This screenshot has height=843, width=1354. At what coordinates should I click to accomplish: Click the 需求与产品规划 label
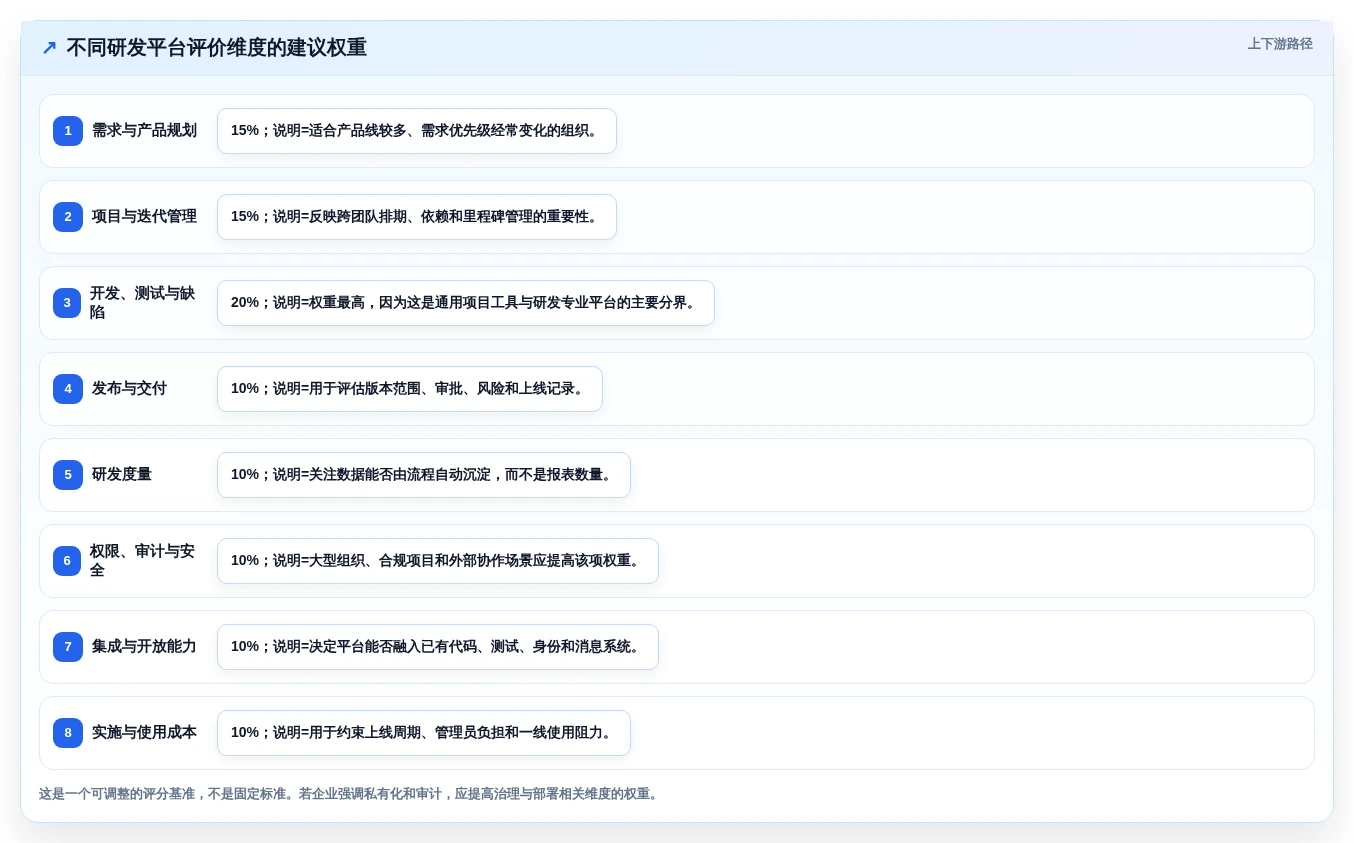tap(144, 131)
